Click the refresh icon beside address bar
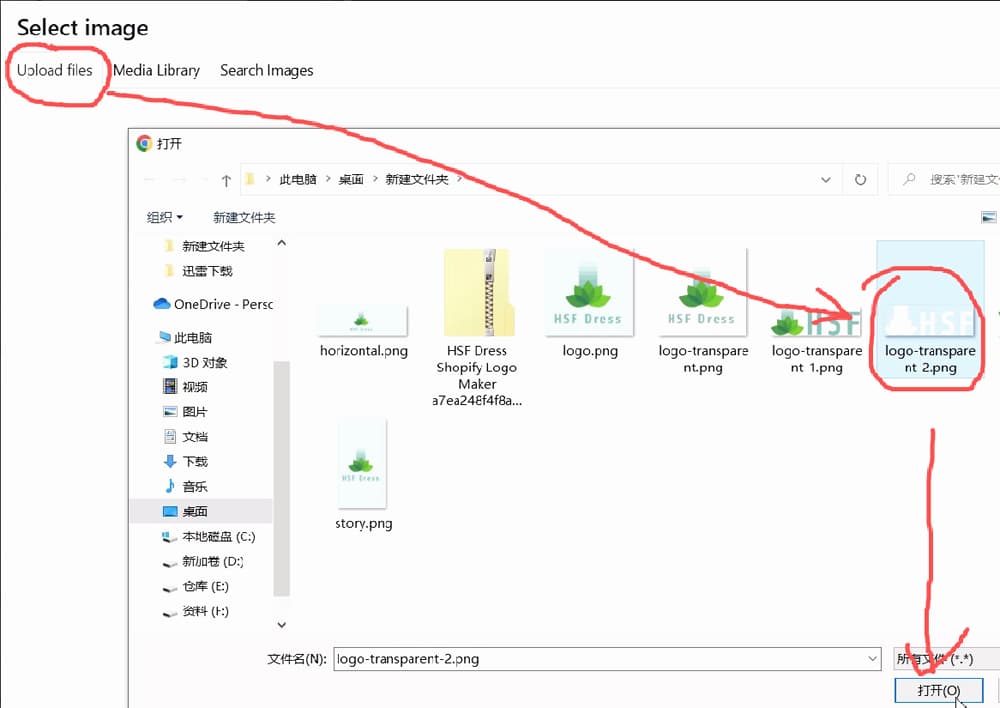This screenshot has height=708, width=1000. point(860,180)
